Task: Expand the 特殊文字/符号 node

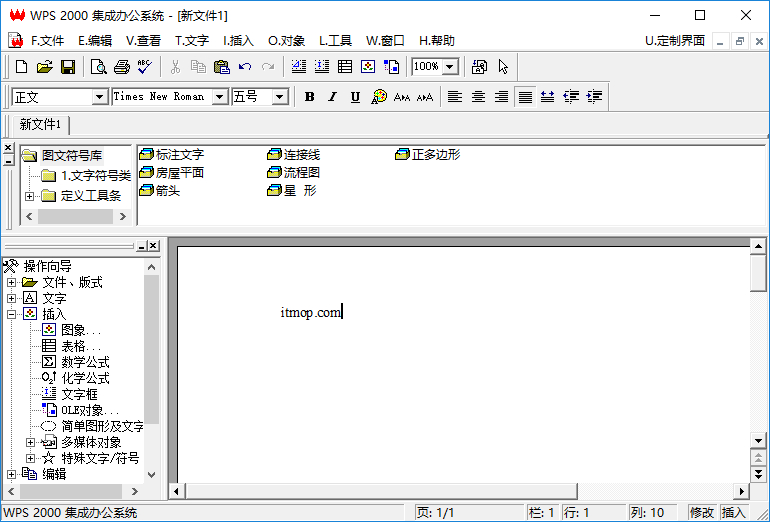Action: pos(30,458)
